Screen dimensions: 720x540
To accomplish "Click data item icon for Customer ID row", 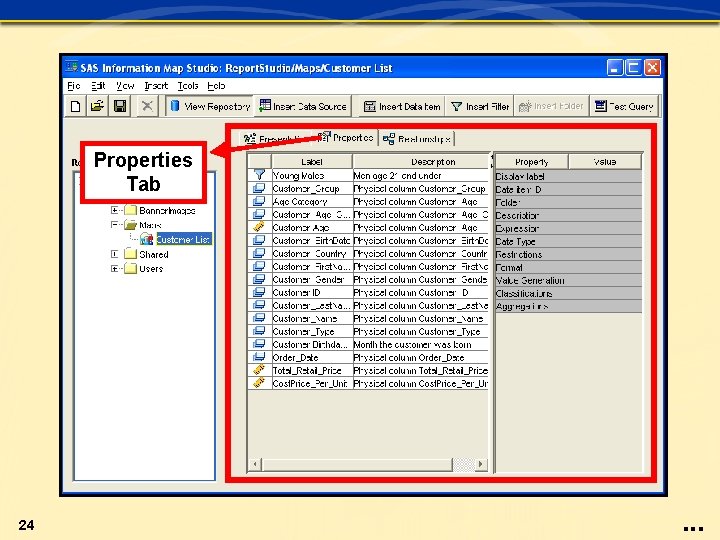I will [x=259, y=292].
